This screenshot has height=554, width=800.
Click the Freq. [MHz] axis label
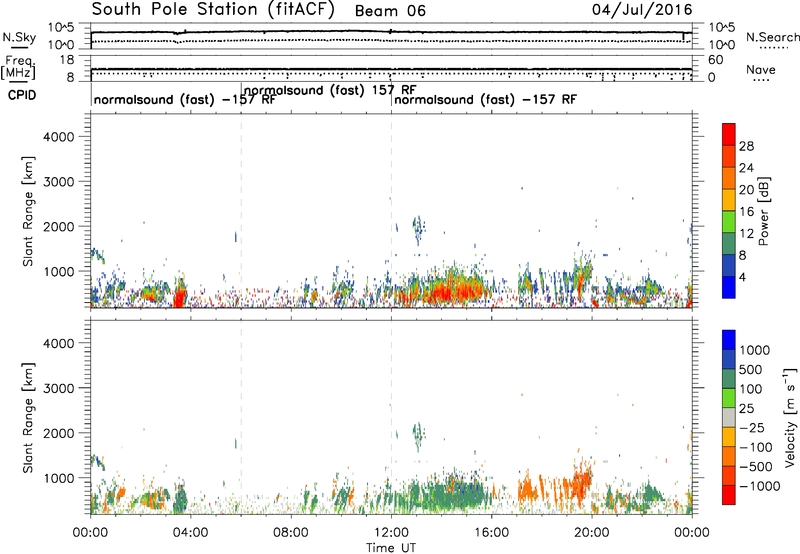click(x=18, y=68)
